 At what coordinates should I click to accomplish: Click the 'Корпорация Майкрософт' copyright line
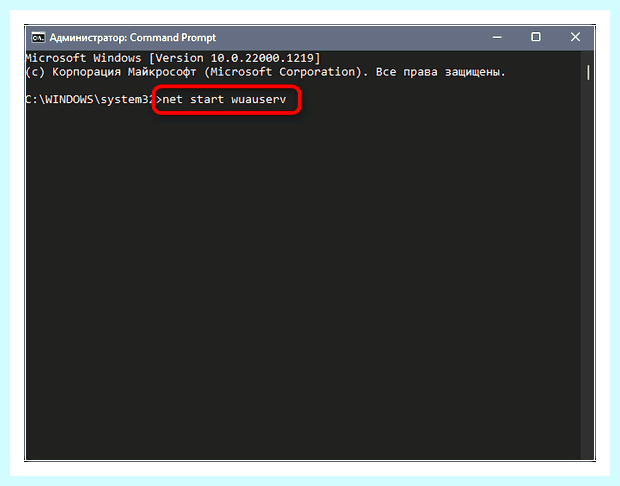(x=265, y=72)
